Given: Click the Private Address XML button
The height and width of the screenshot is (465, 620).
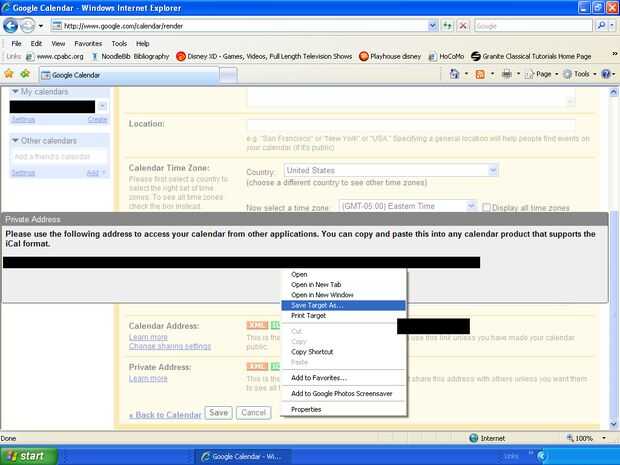Looking at the screenshot, I should click(257, 366).
